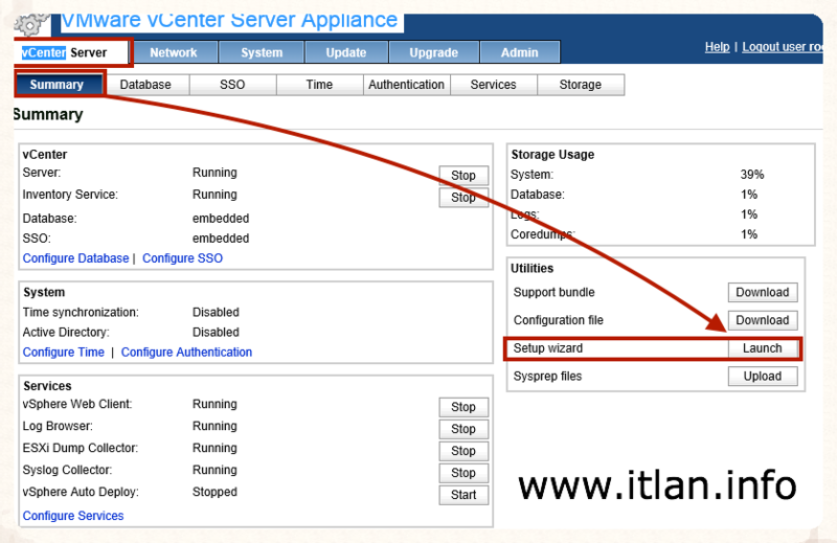
Task: Go to the Admin tab
Action: coord(519,53)
